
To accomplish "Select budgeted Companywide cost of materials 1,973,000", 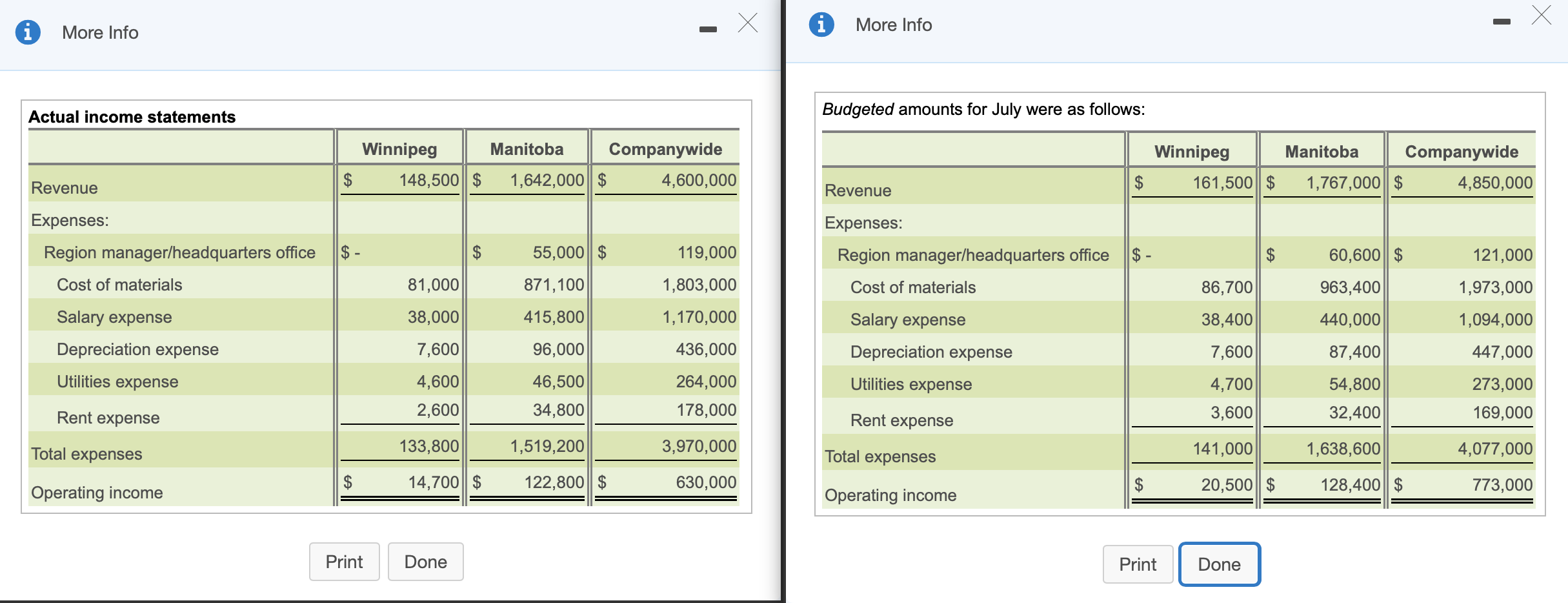I will point(1496,287).
